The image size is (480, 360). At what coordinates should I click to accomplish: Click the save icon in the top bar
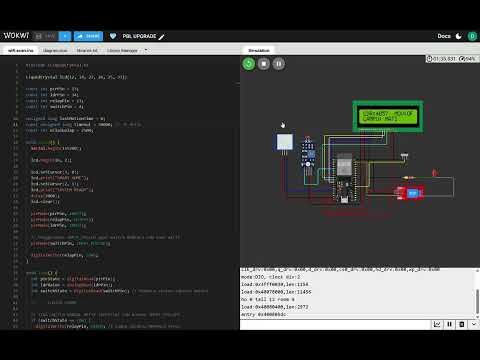[x=39, y=36]
